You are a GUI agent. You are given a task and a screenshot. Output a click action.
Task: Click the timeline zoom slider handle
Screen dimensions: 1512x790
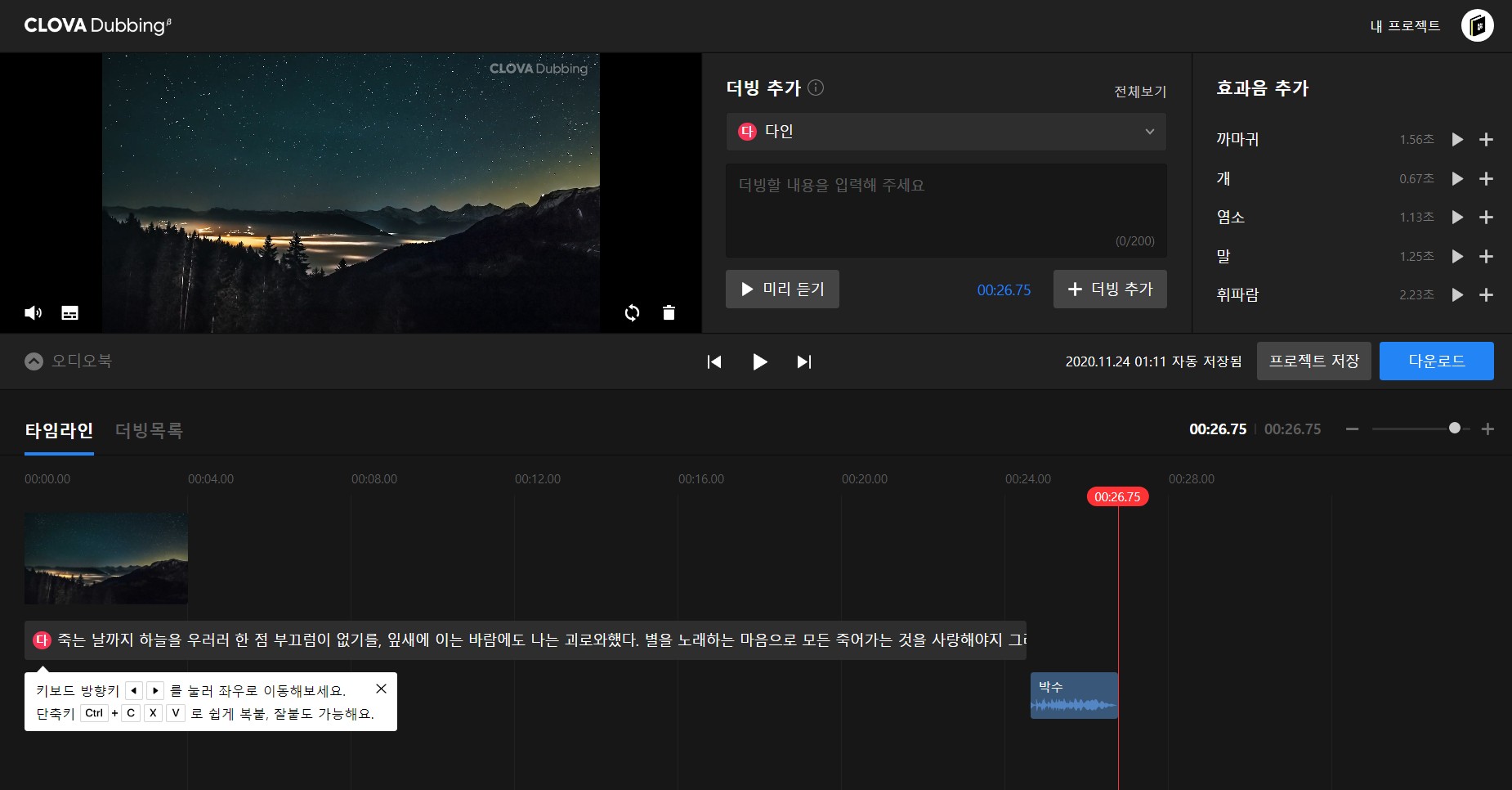pyautogui.click(x=1455, y=429)
